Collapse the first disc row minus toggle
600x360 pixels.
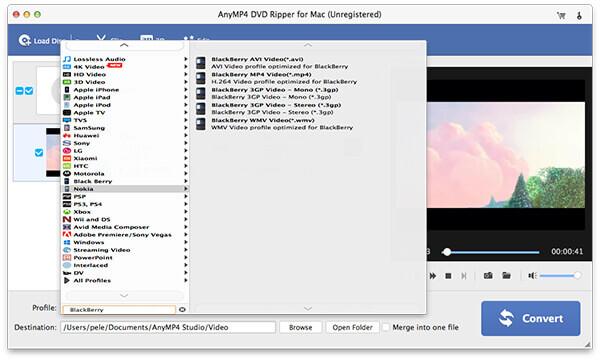[19, 91]
